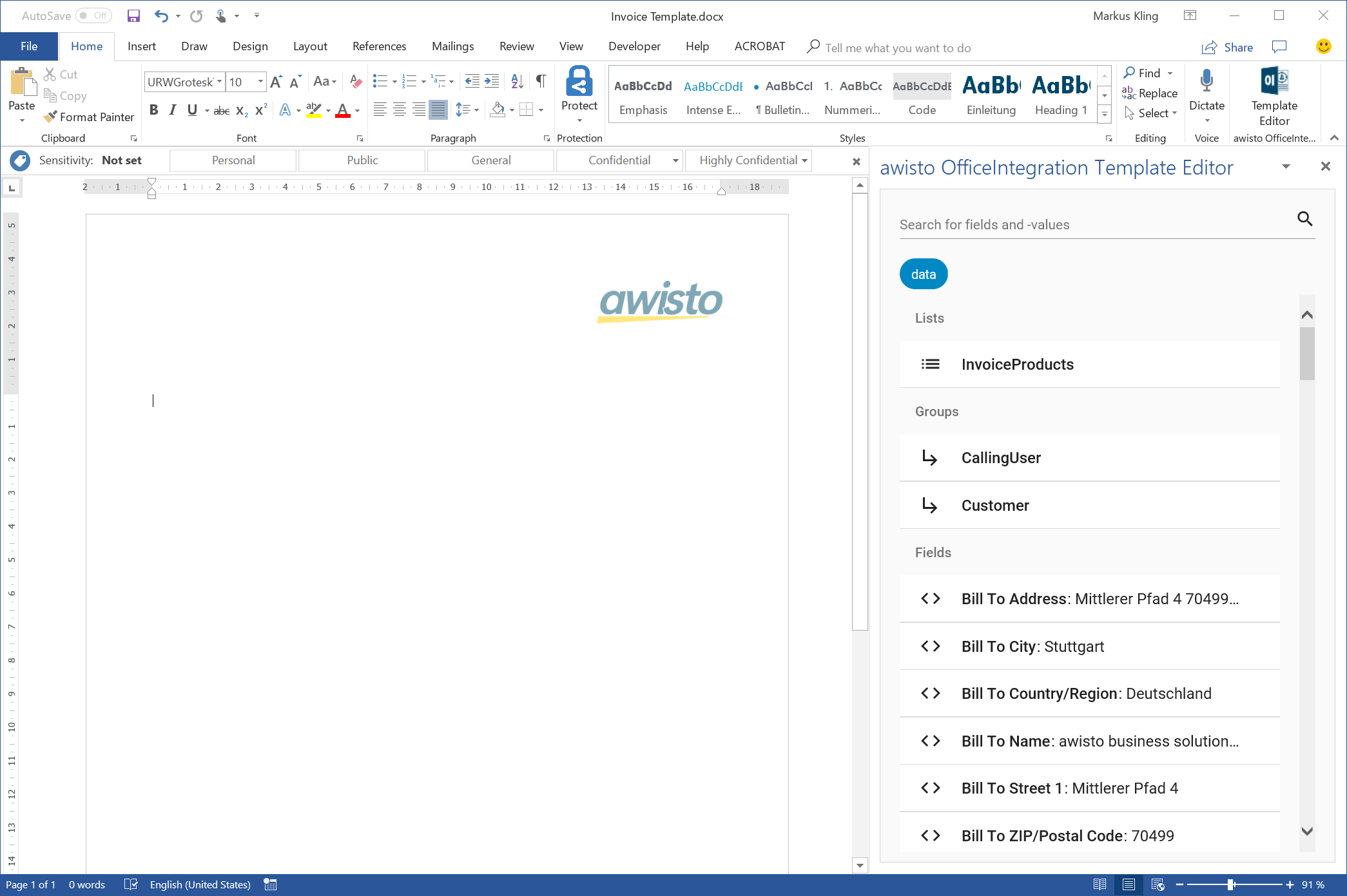Align text to the left
The height and width of the screenshot is (896, 1347).
[x=380, y=111]
